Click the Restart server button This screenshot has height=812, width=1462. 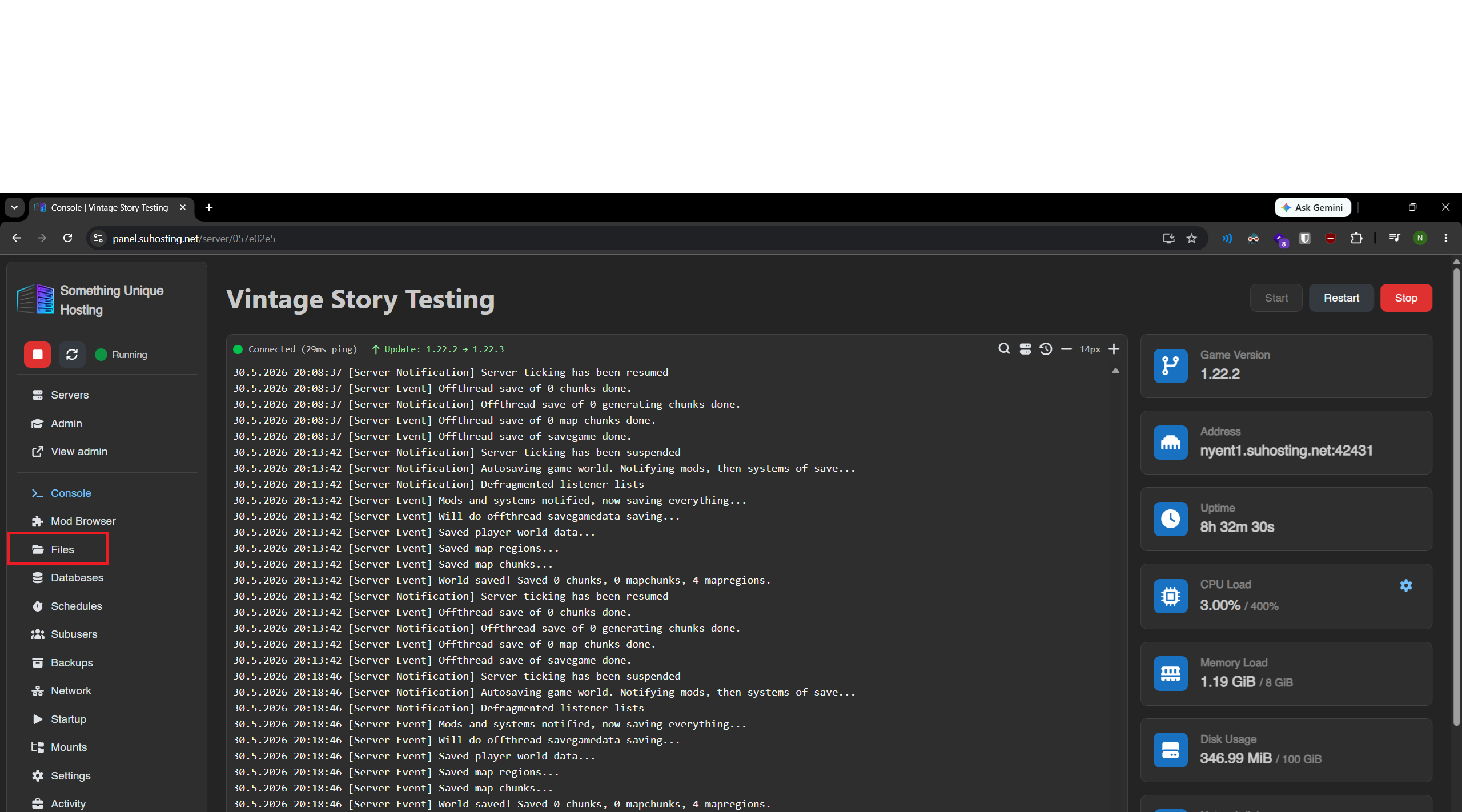tap(1341, 298)
